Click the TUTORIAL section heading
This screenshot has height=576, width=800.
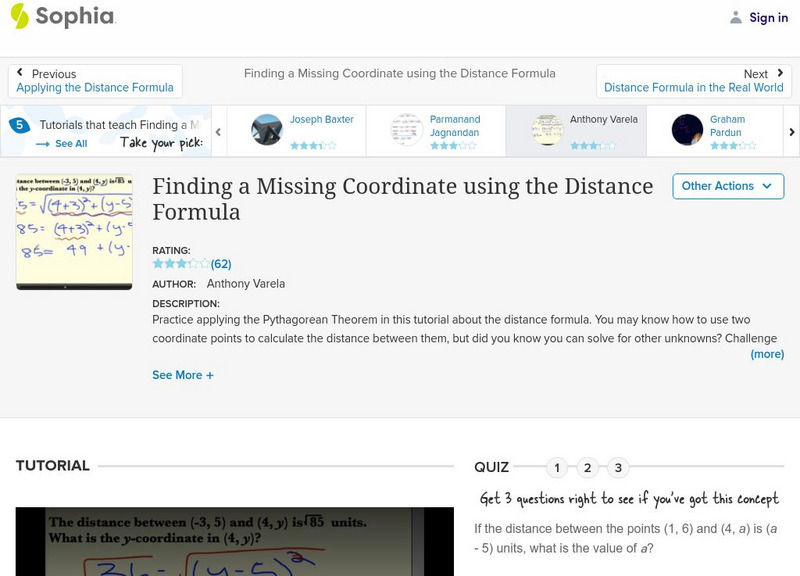tap(53, 466)
